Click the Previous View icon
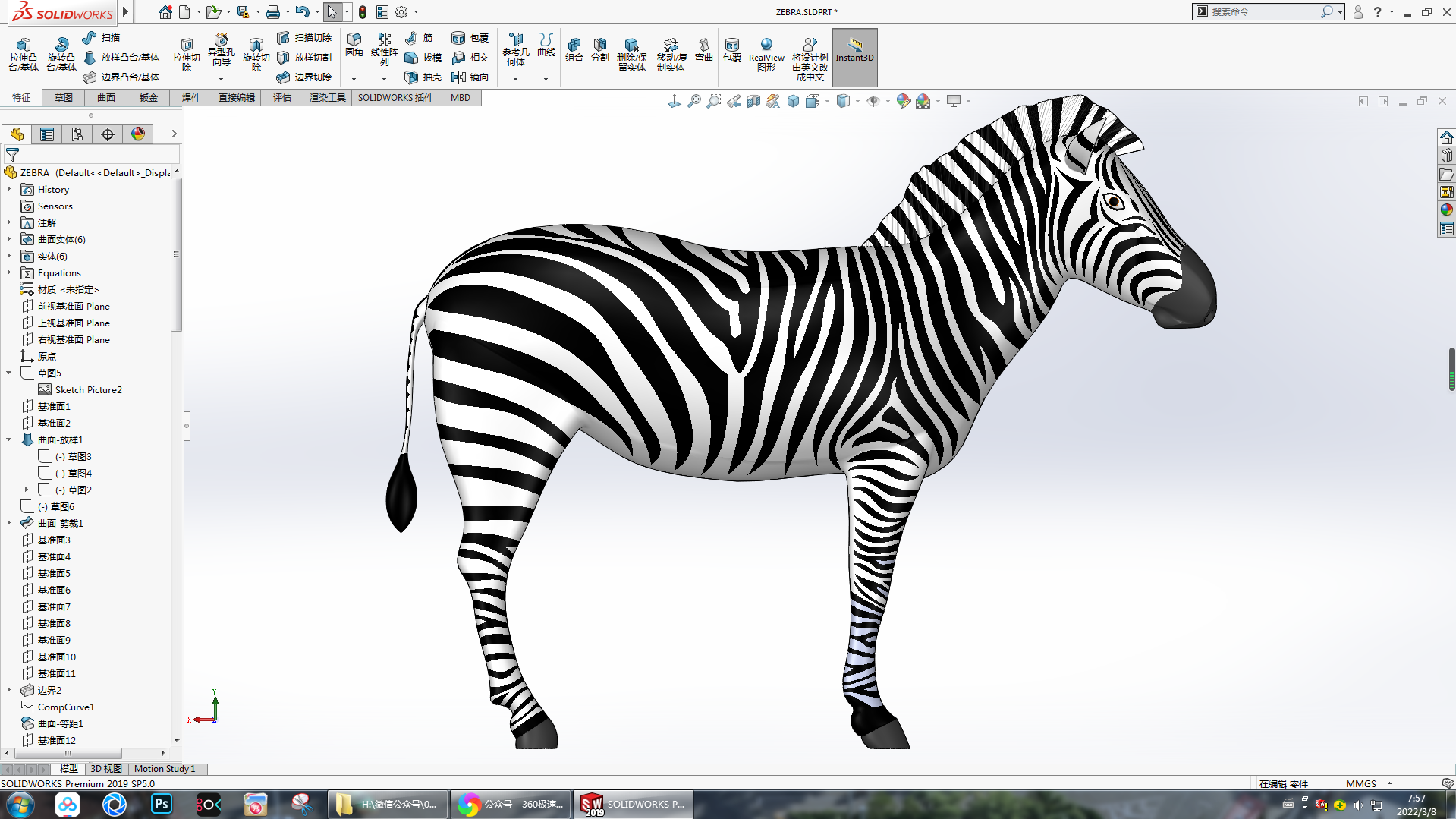Viewport: 1456px width, 819px height. coord(734,101)
